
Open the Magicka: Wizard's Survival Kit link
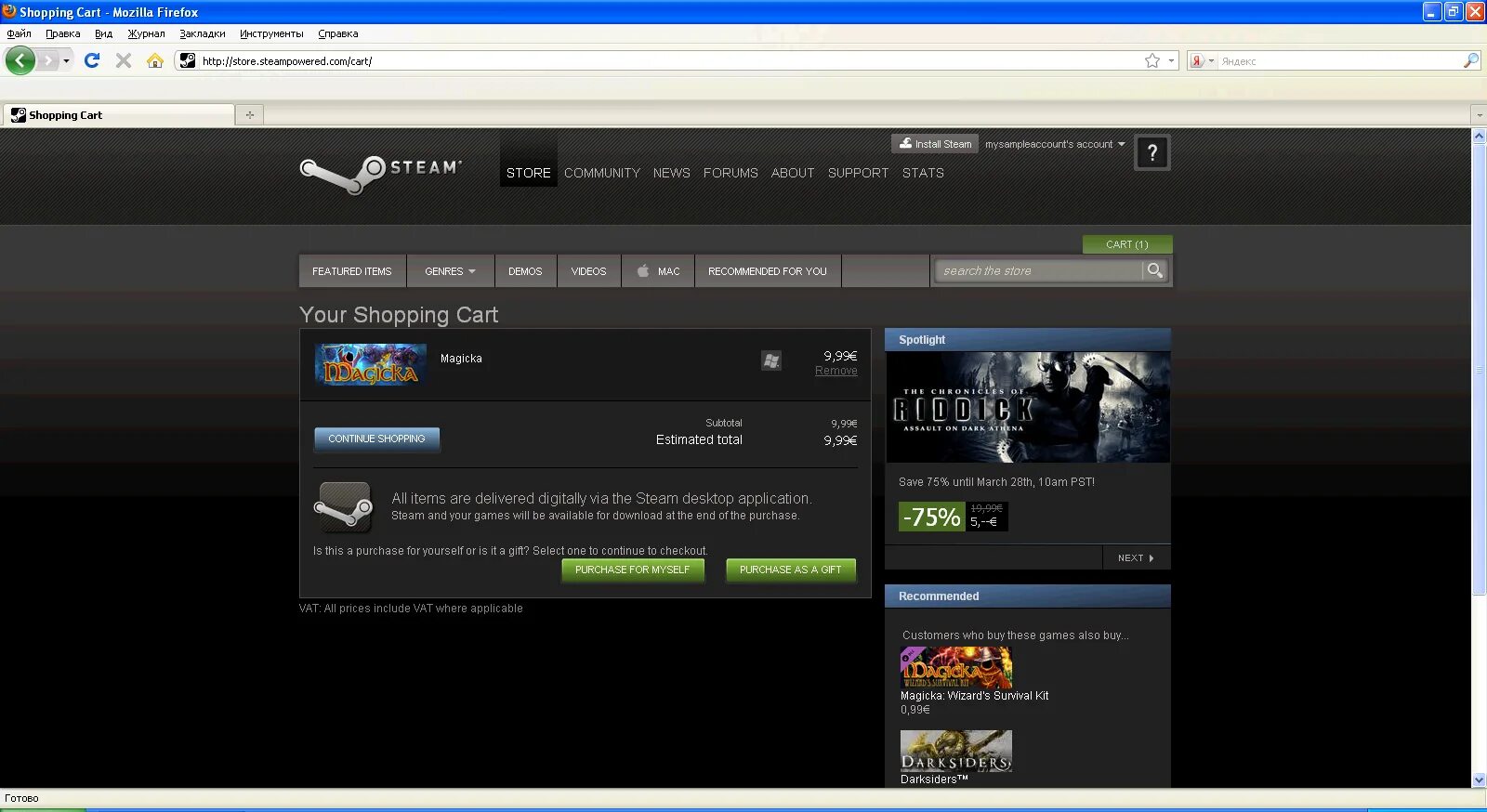(974, 696)
